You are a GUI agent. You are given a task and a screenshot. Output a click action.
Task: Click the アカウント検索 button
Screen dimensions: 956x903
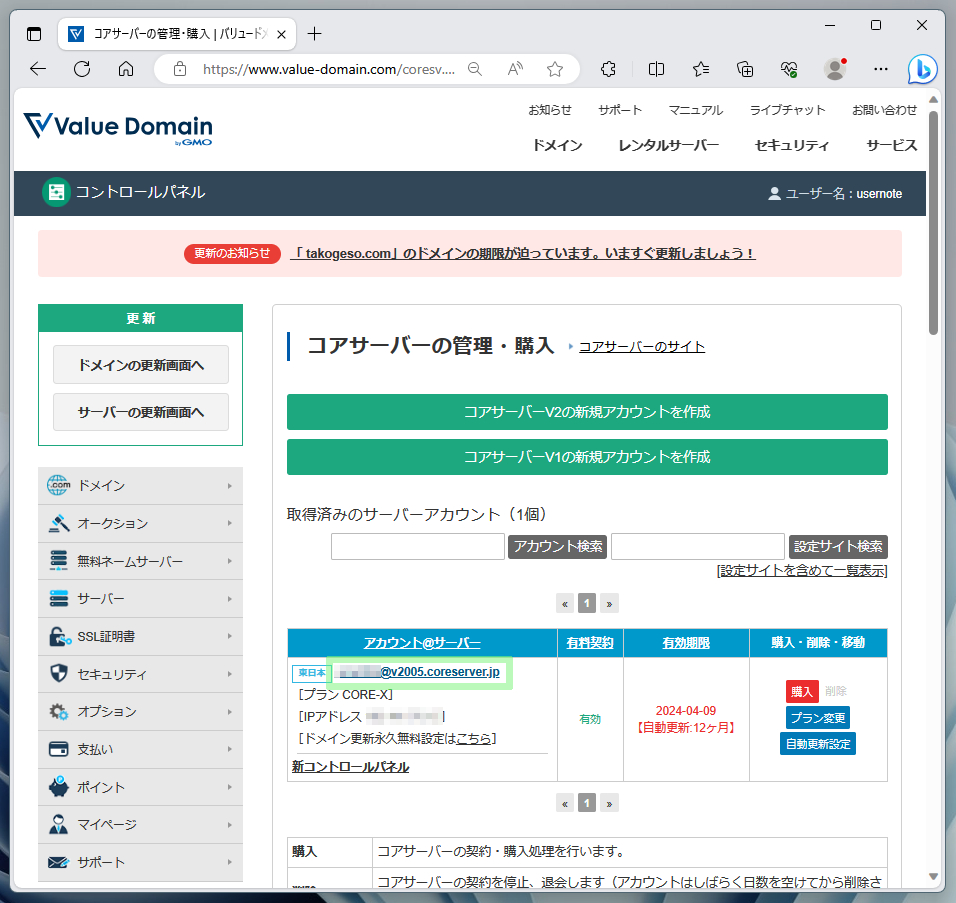pyautogui.click(x=557, y=546)
